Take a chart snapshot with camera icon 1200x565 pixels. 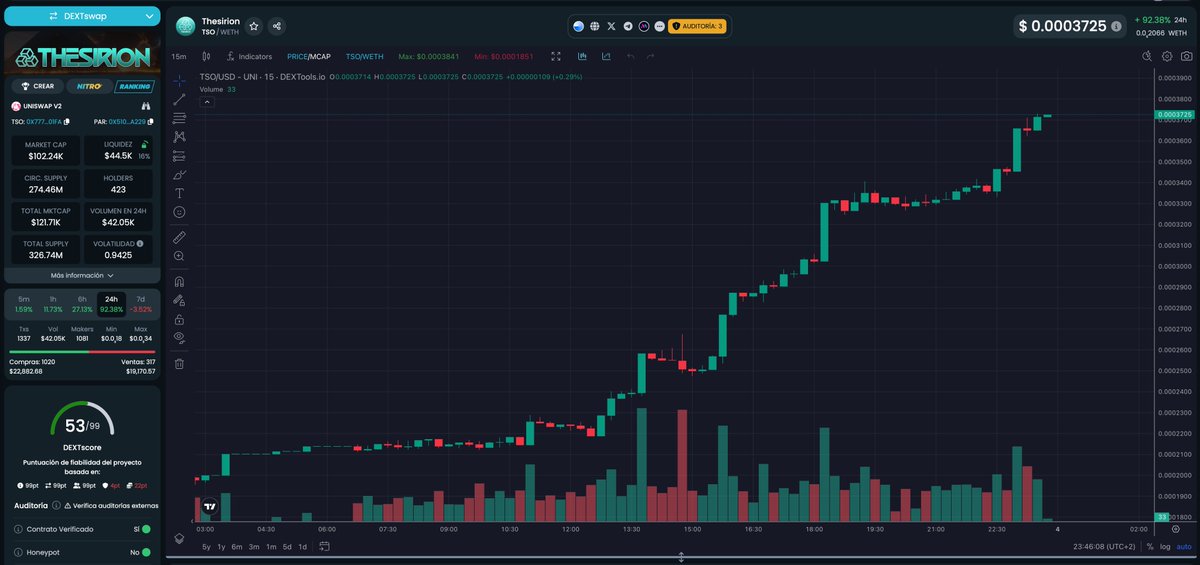click(1186, 57)
